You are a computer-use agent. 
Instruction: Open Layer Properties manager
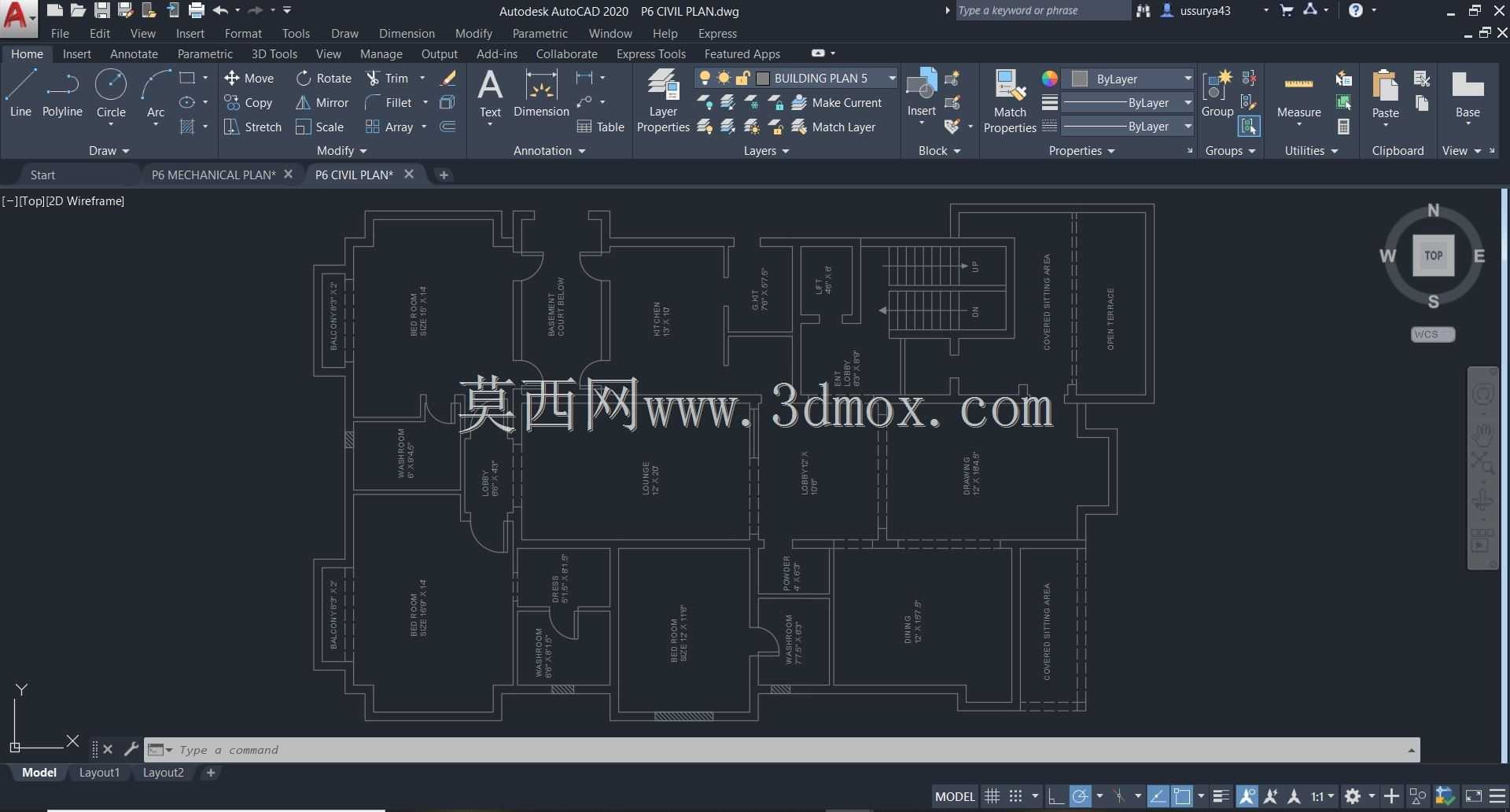coord(663,101)
